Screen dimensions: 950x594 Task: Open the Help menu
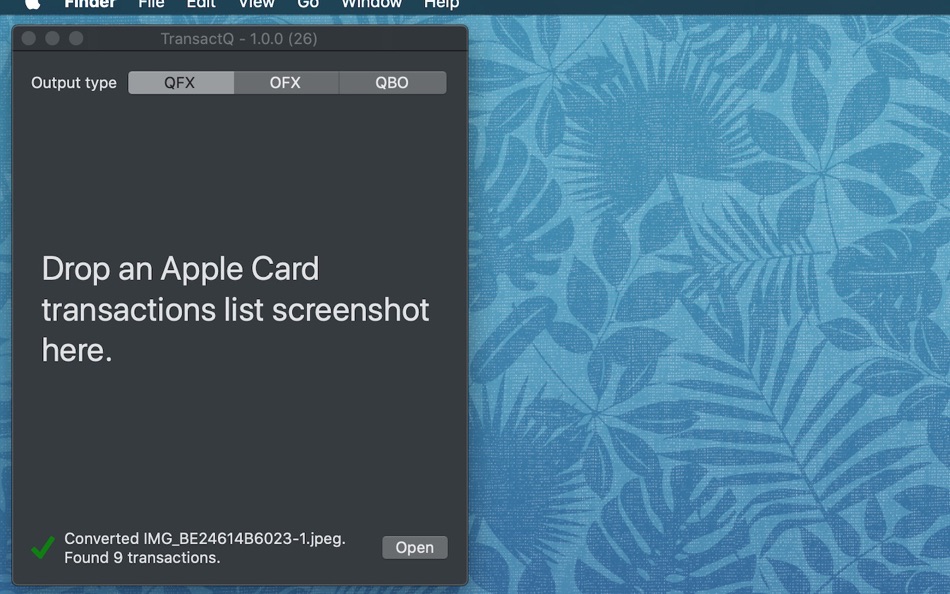pos(441,4)
